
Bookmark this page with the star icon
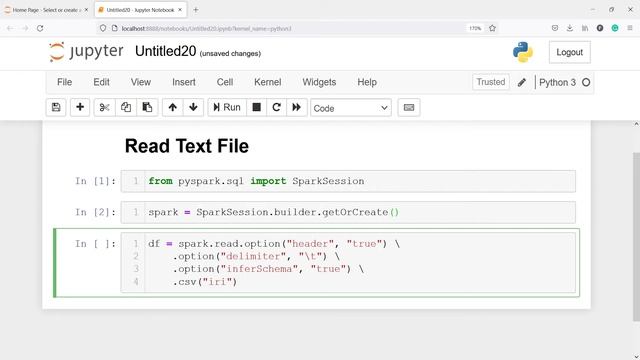(492, 28)
